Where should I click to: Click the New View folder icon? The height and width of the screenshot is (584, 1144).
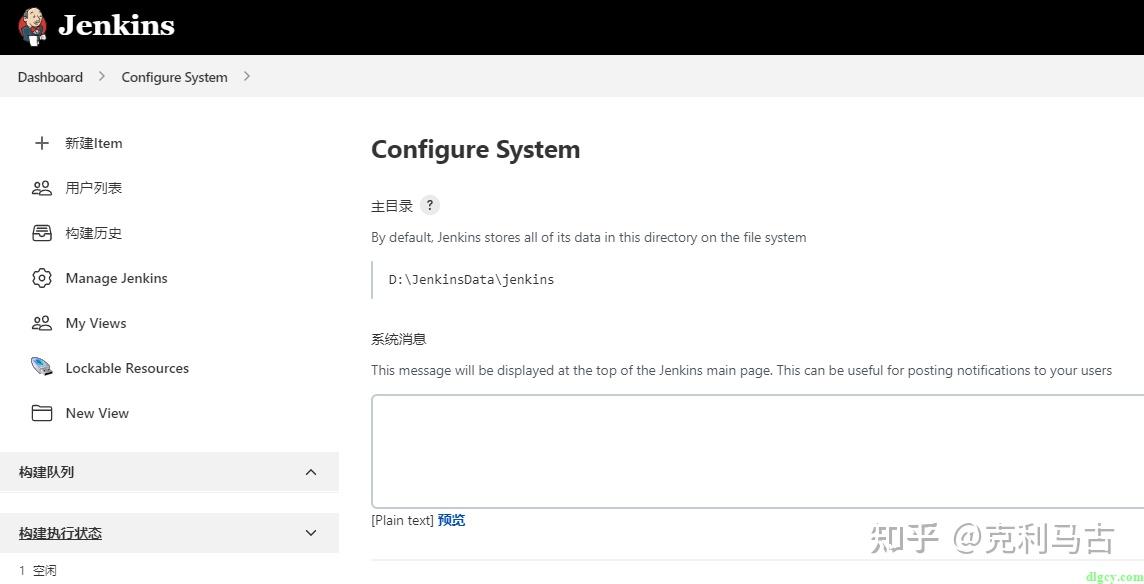tap(42, 413)
